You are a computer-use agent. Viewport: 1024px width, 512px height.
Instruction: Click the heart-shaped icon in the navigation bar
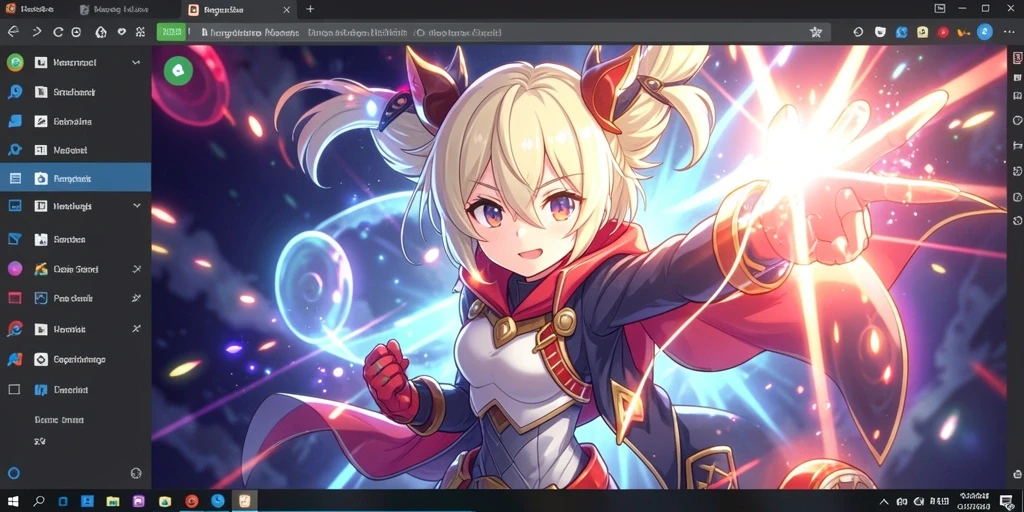[x=121, y=31]
